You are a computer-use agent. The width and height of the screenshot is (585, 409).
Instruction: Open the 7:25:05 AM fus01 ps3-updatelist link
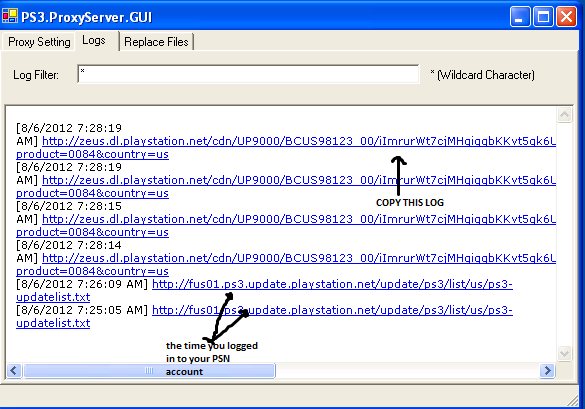[332, 310]
